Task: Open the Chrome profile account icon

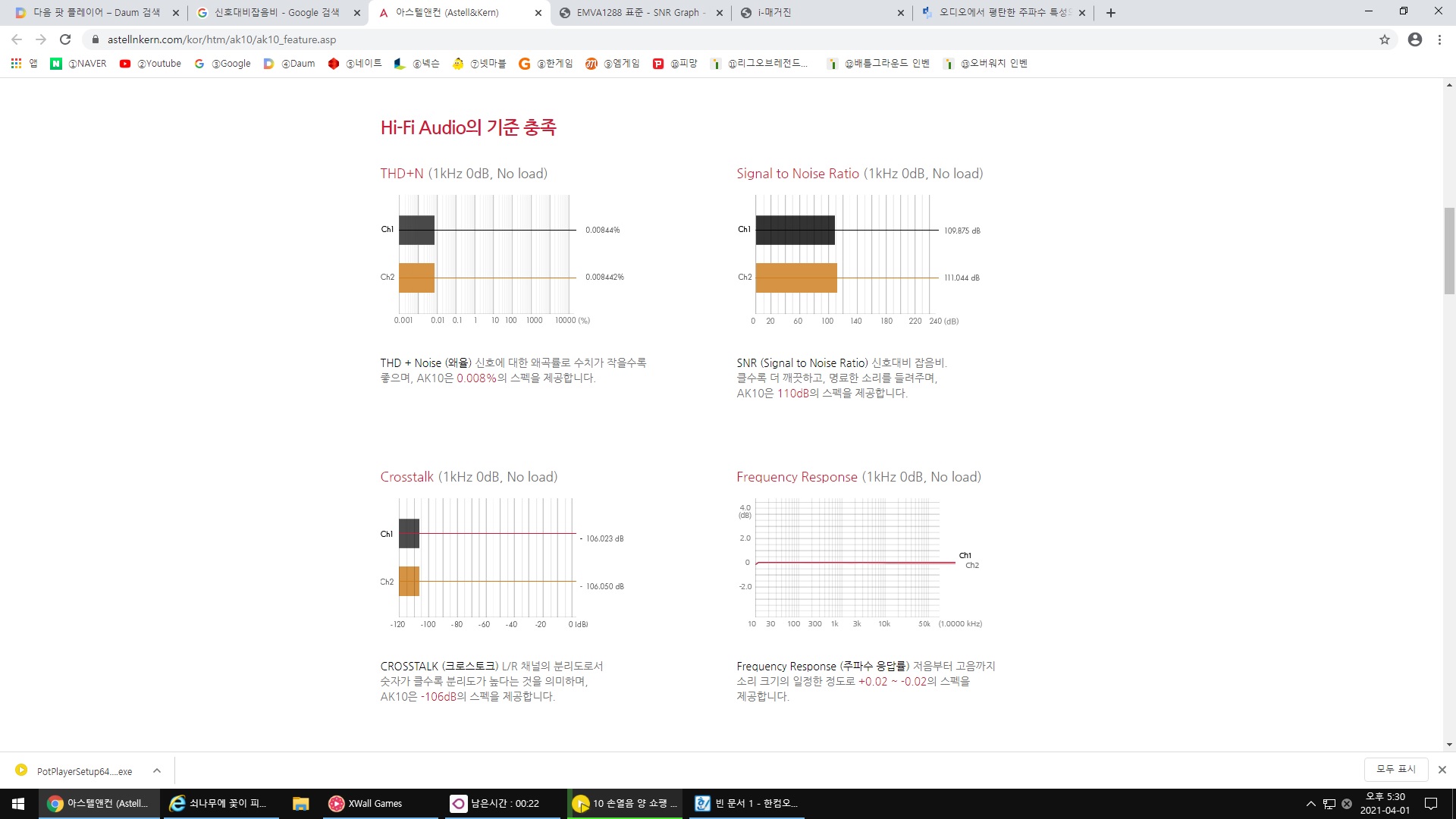Action: [x=1415, y=39]
